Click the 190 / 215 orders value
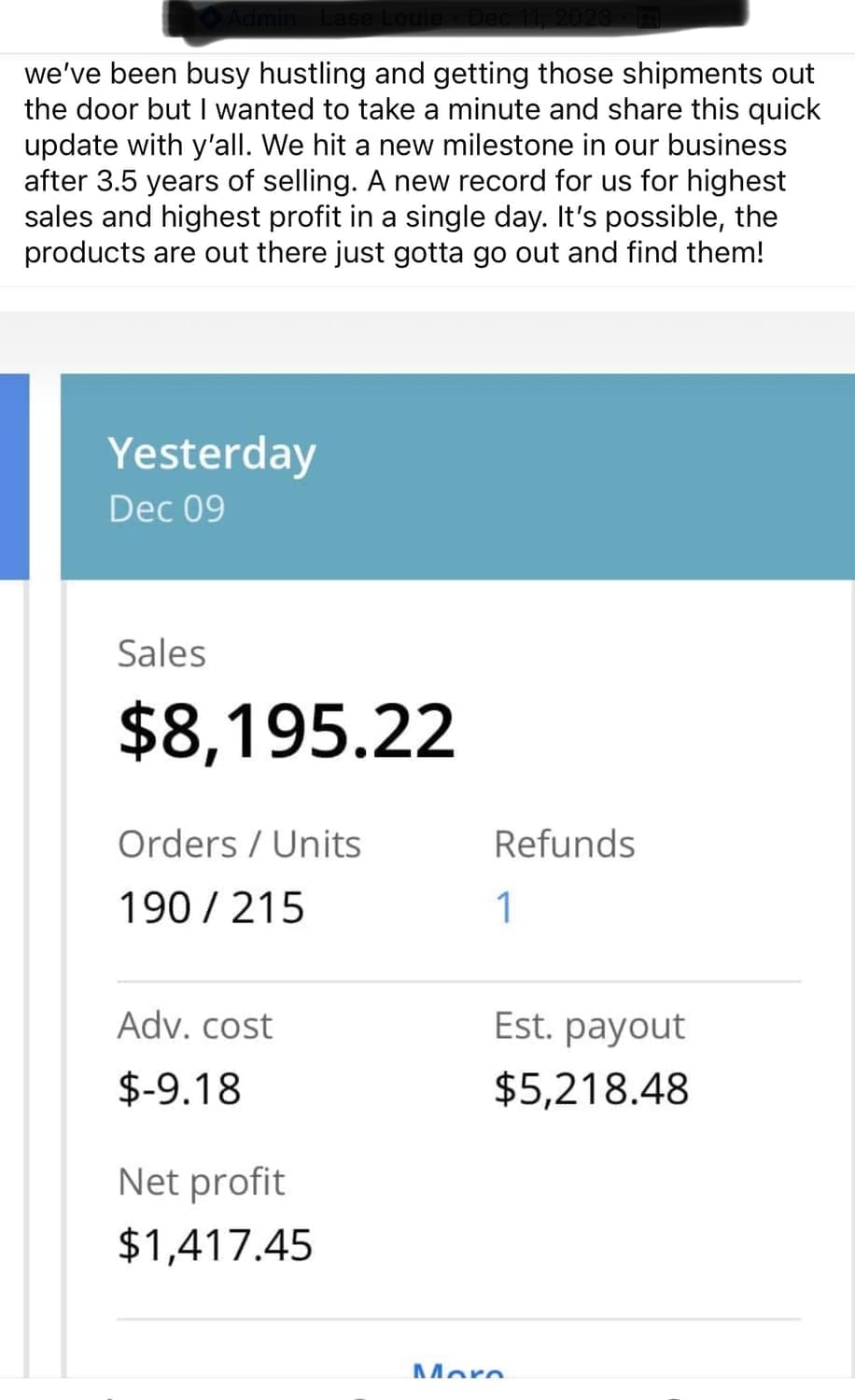Viewport: 855px width, 1400px height. click(211, 907)
